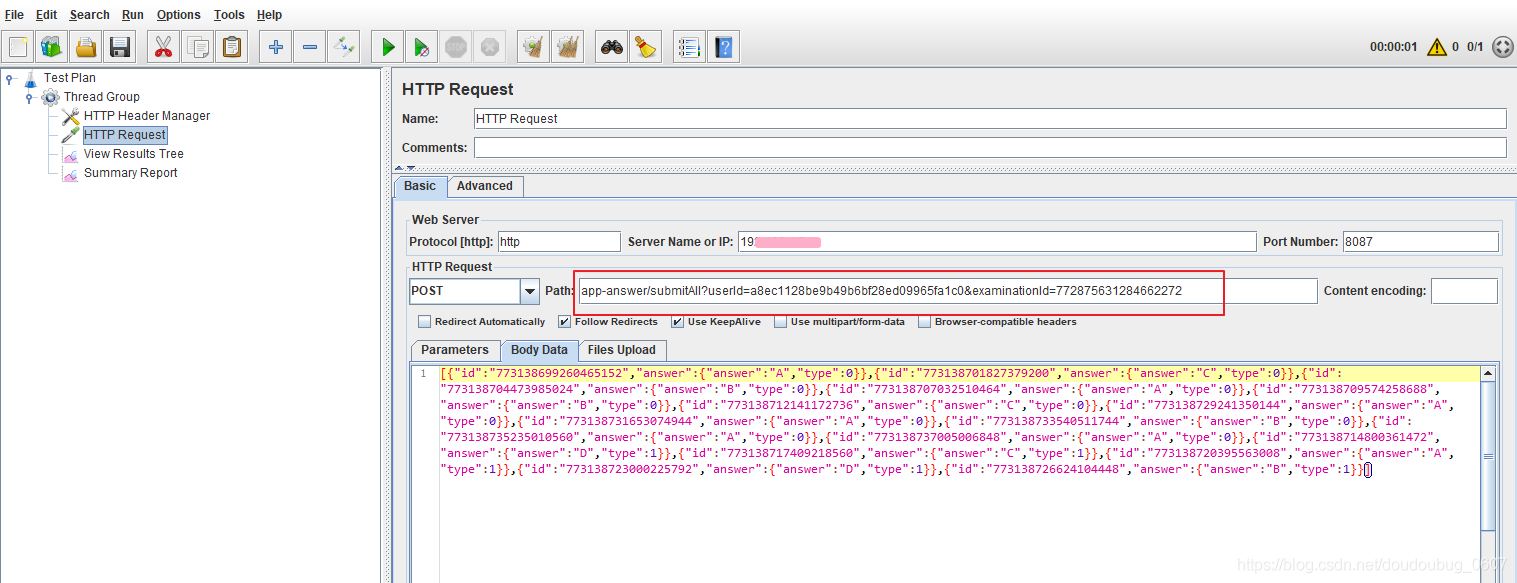Start the test with green play icon
The width and height of the screenshot is (1517, 583).
[x=388, y=47]
